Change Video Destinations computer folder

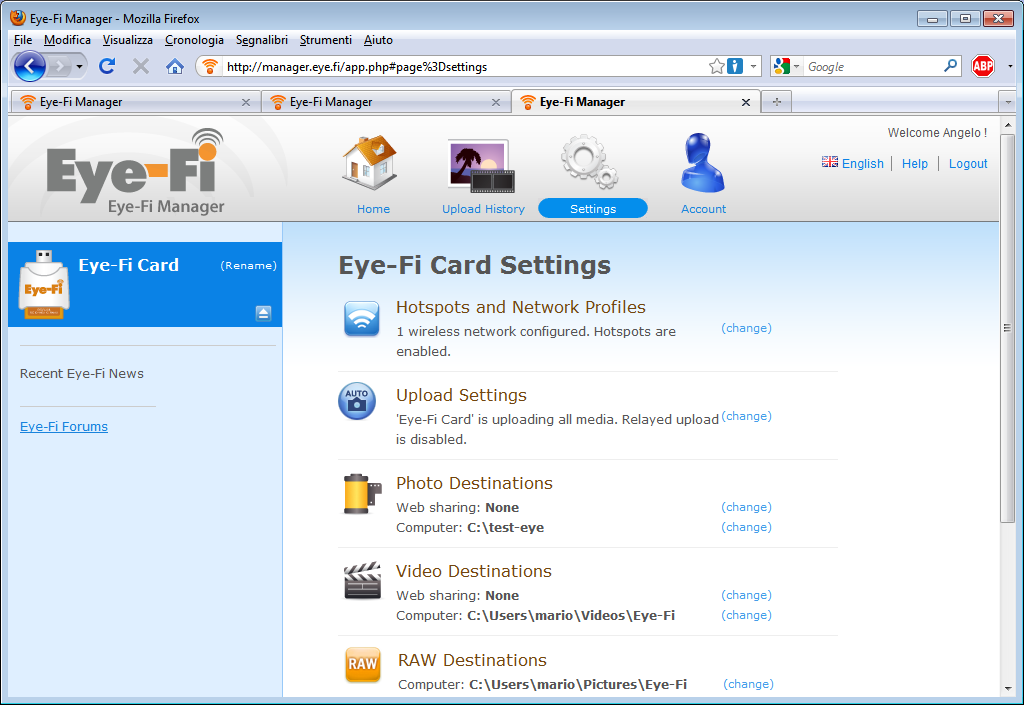click(746, 615)
